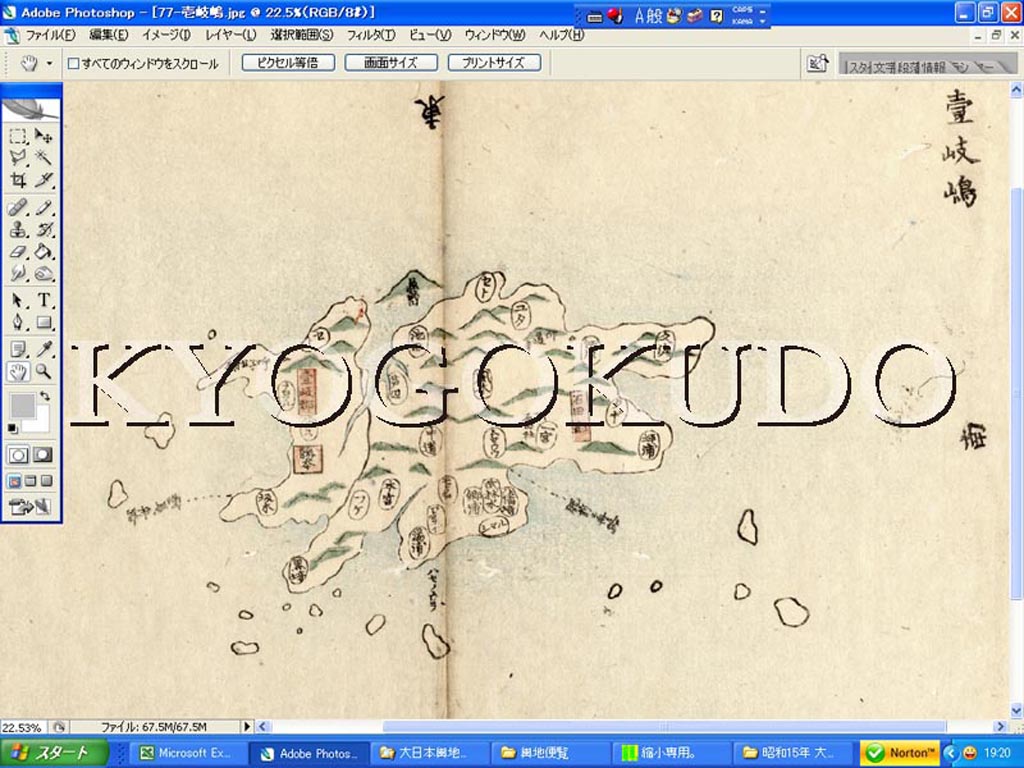This screenshot has height=768, width=1024.
Task: Switch to full screen mode with menu bar
Action: (x=31, y=482)
